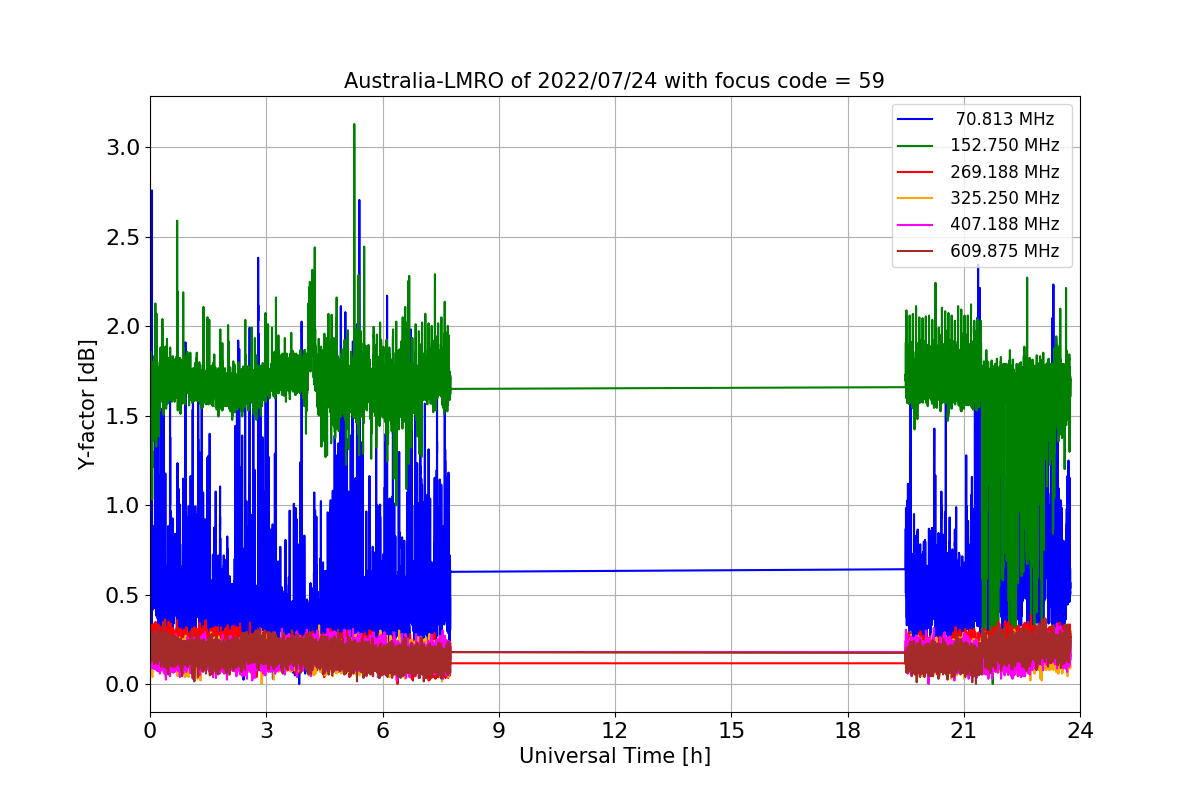Select the 269.188 MHz legend label
The width and height of the screenshot is (1200, 800).
tap(1005, 172)
